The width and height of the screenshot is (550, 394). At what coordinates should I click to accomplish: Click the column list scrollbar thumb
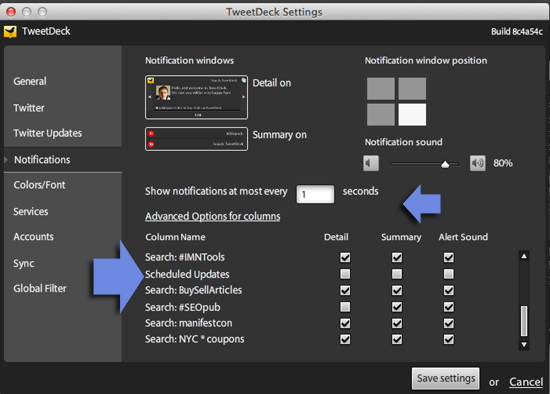pos(524,321)
